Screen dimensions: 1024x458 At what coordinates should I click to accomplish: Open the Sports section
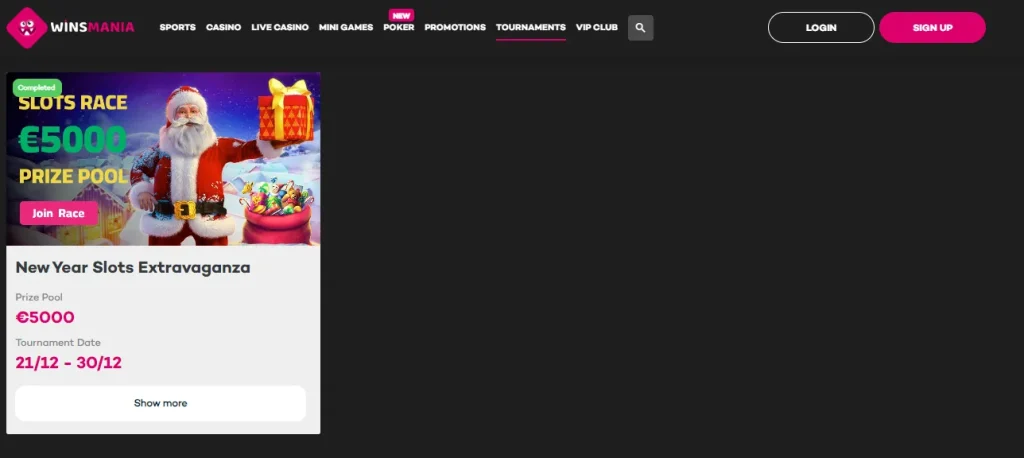(x=177, y=28)
